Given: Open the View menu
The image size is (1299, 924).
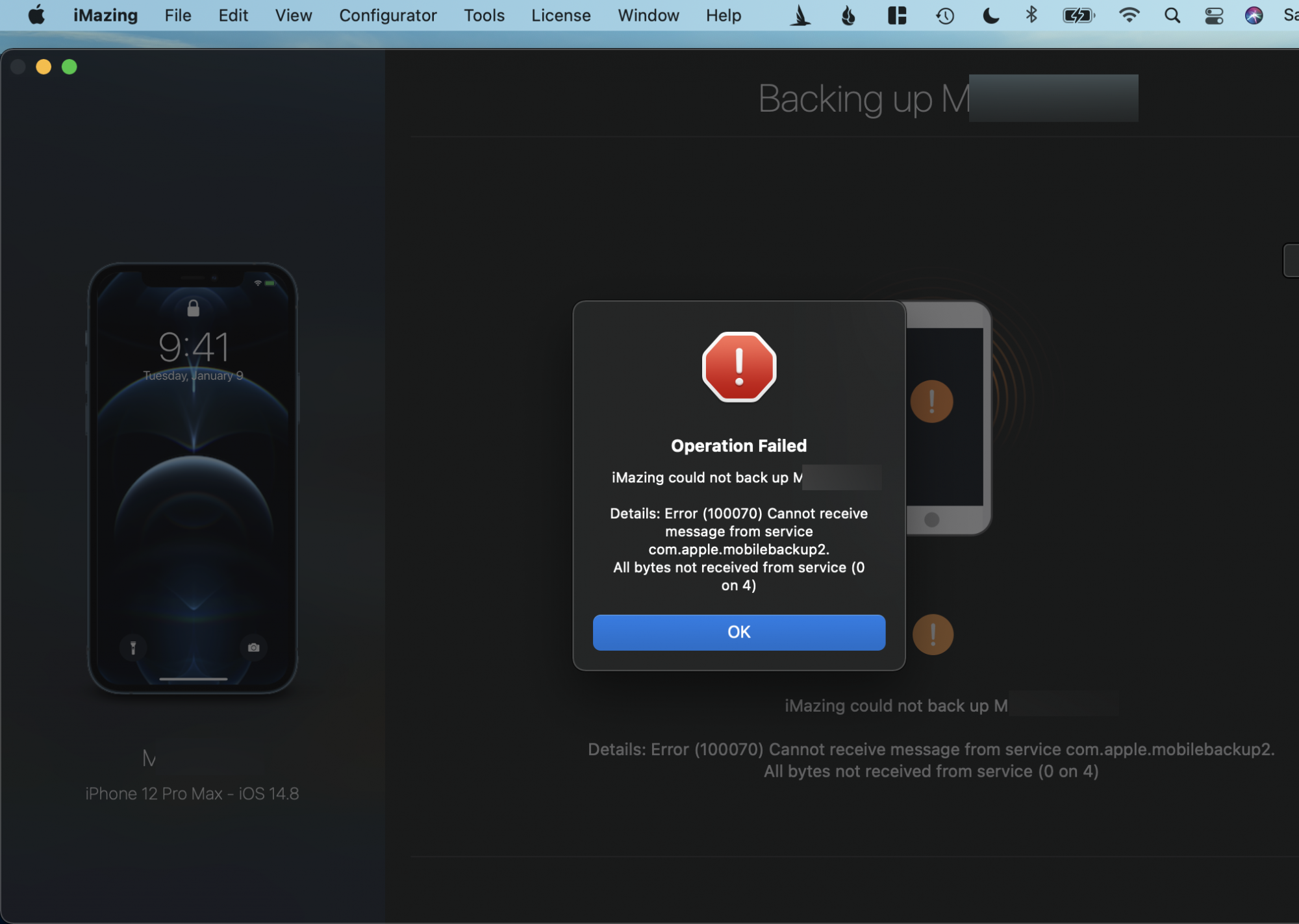Looking at the screenshot, I should click(294, 15).
